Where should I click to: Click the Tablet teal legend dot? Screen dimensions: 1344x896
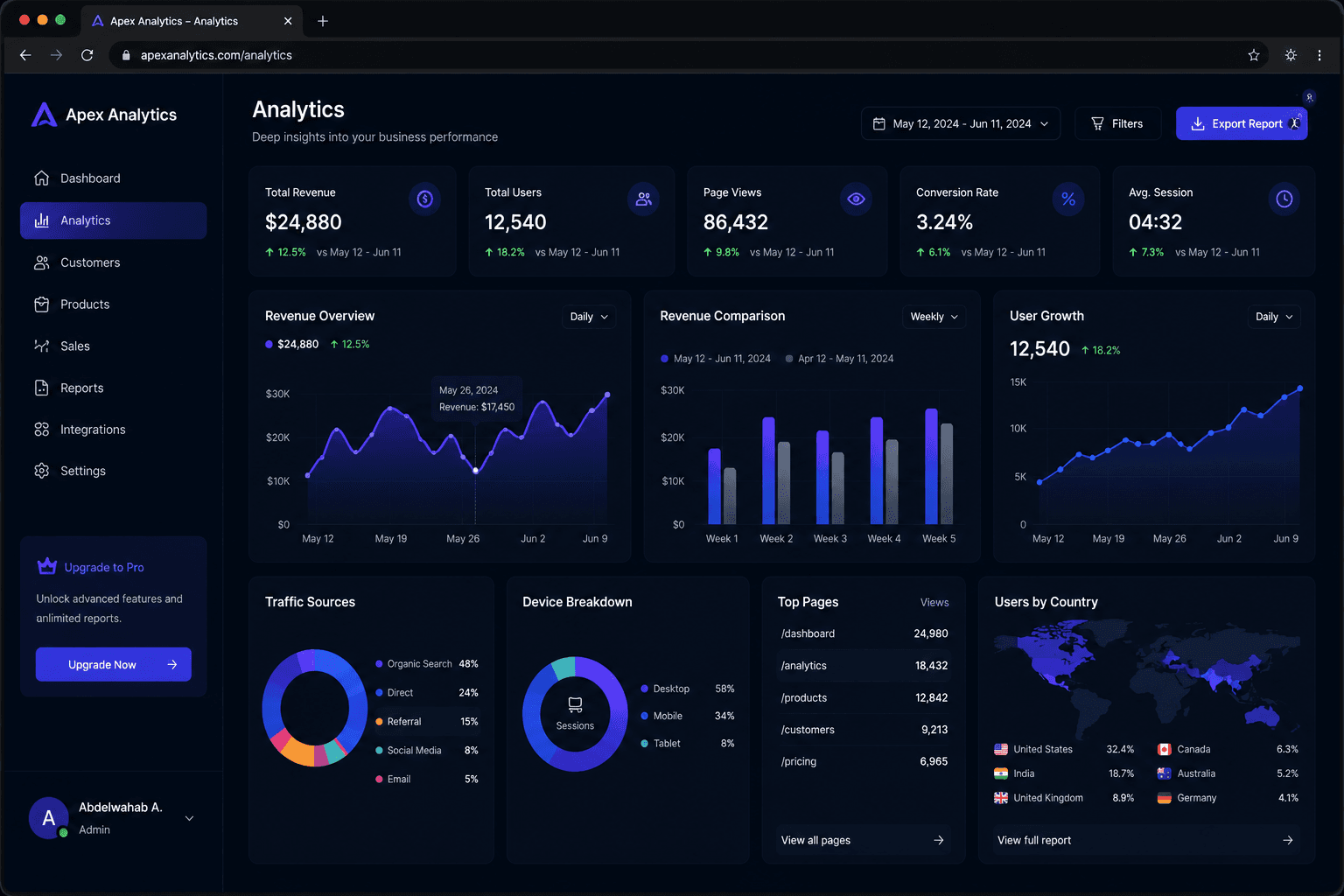point(645,743)
